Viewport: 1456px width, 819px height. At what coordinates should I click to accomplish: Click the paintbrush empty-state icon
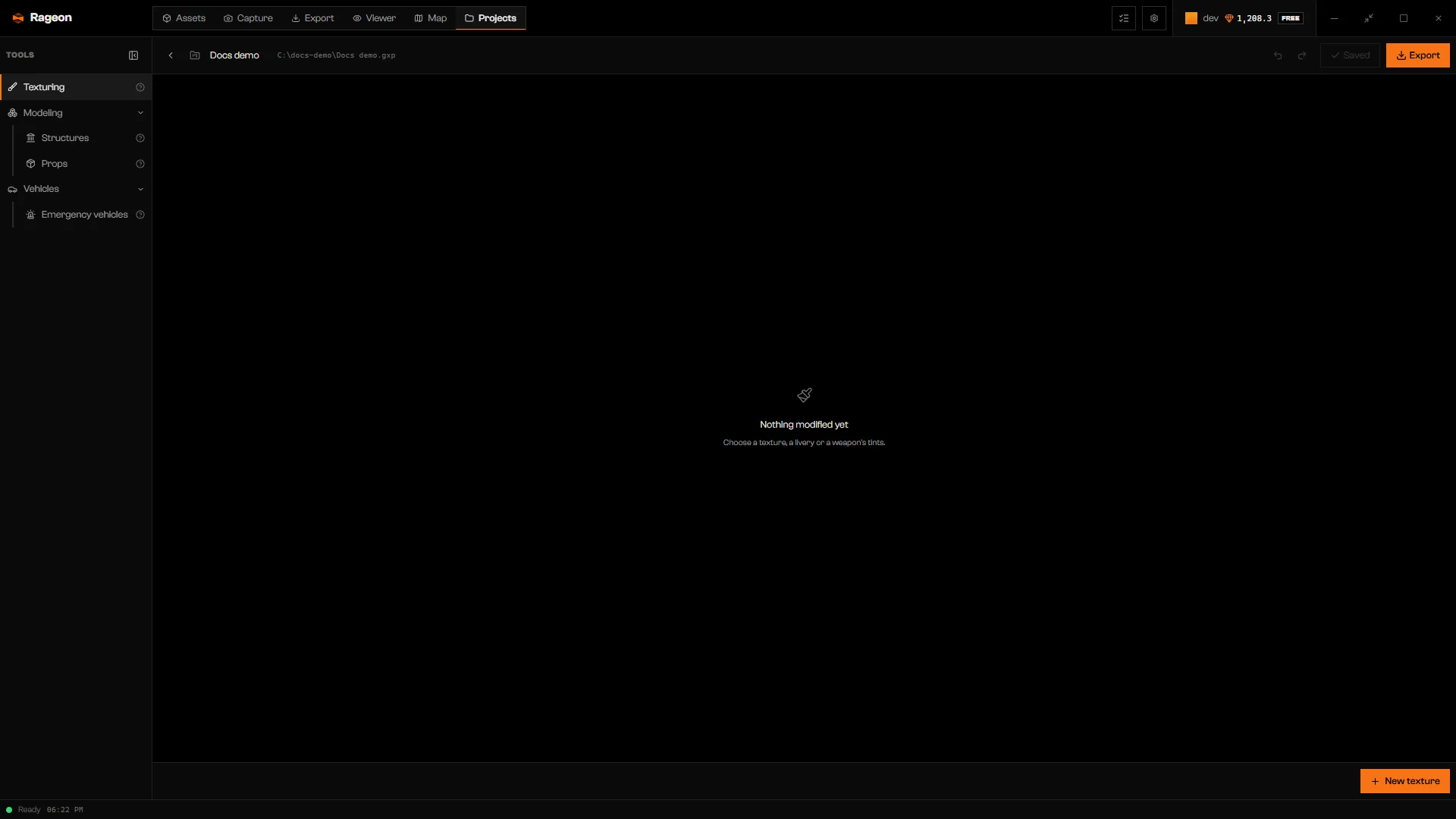tap(805, 395)
